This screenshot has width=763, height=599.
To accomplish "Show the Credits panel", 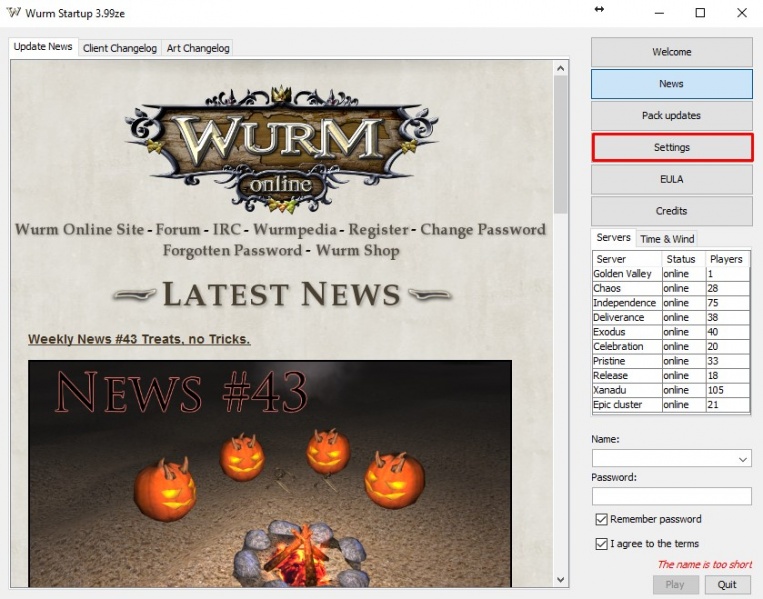I will click(672, 211).
